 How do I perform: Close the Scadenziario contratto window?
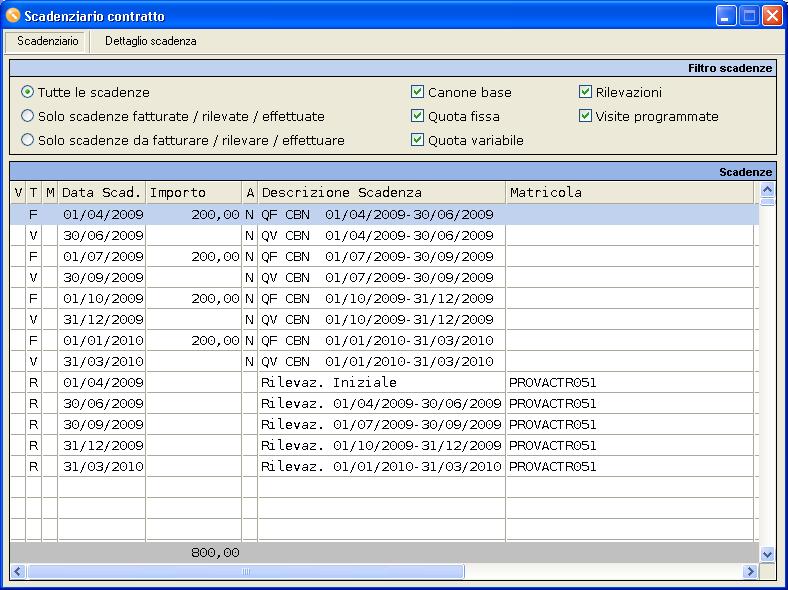(771, 16)
